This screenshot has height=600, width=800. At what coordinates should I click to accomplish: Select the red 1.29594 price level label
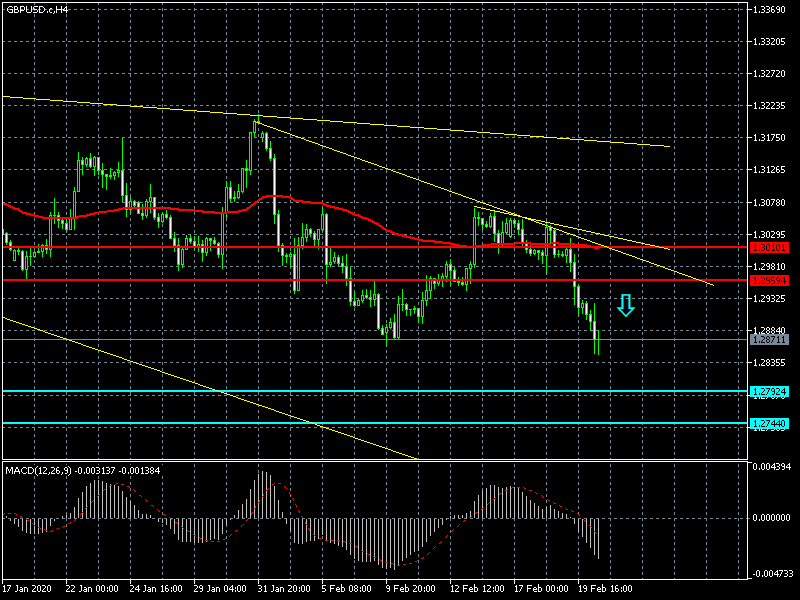pyautogui.click(x=769, y=281)
